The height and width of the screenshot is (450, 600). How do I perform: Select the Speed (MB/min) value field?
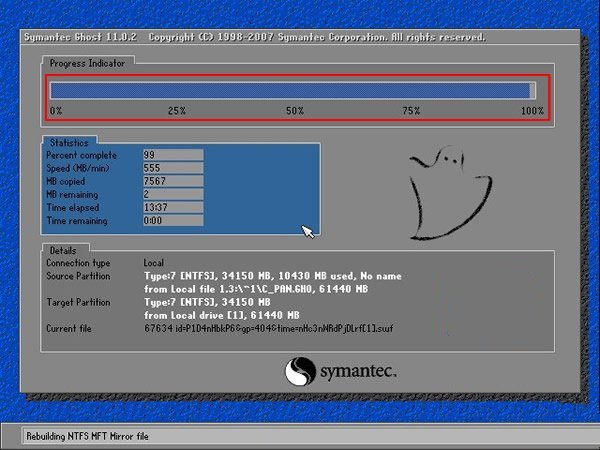click(174, 168)
